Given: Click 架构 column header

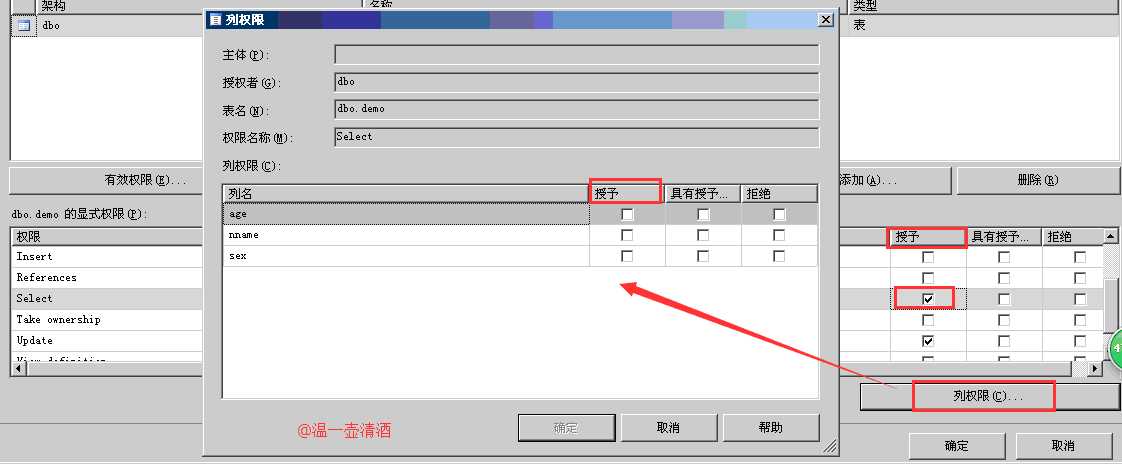Looking at the screenshot, I should [x=200, y=6].
